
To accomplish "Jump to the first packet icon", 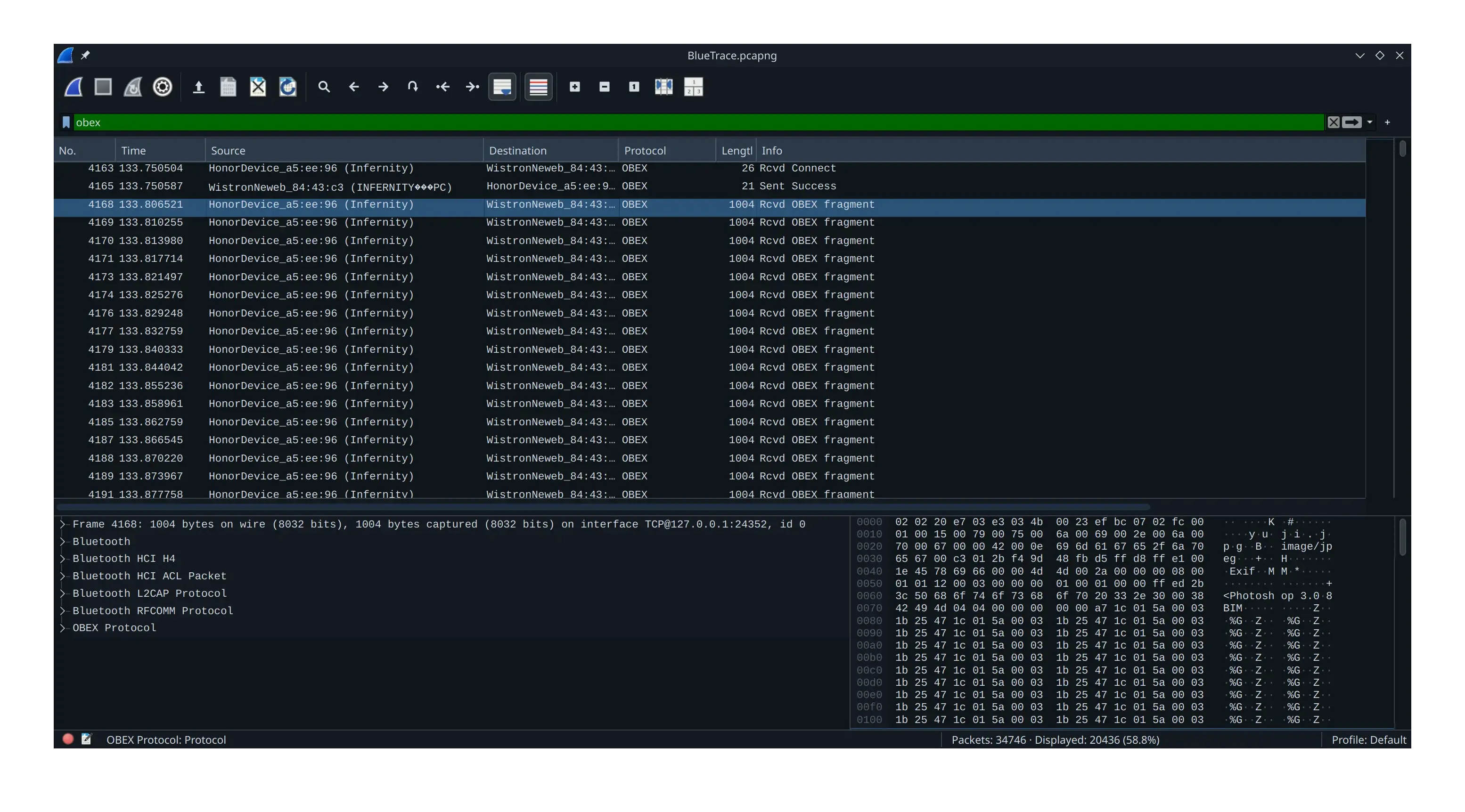I will 442,87.
